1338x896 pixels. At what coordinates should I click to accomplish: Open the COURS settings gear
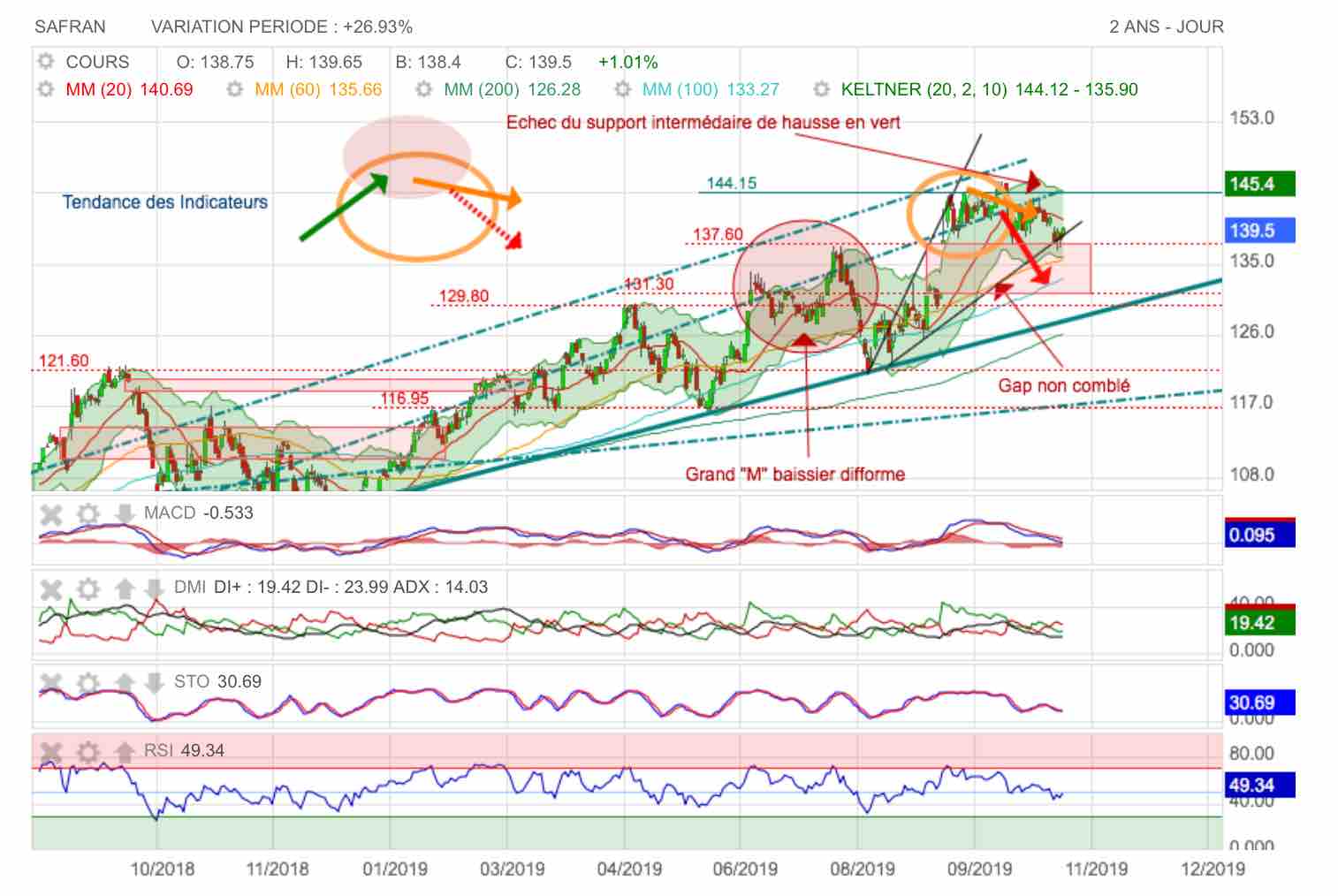[46, 62]
